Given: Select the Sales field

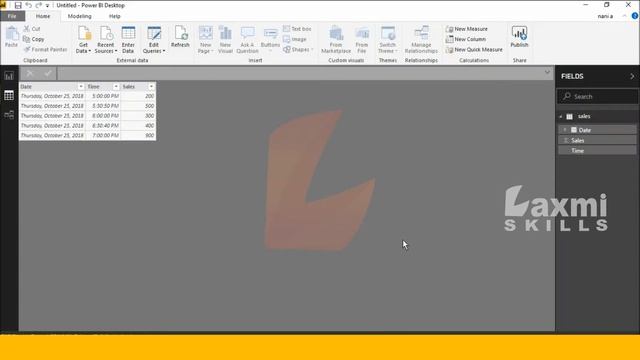Looking at the screenshot, I should tap(597, 140).
